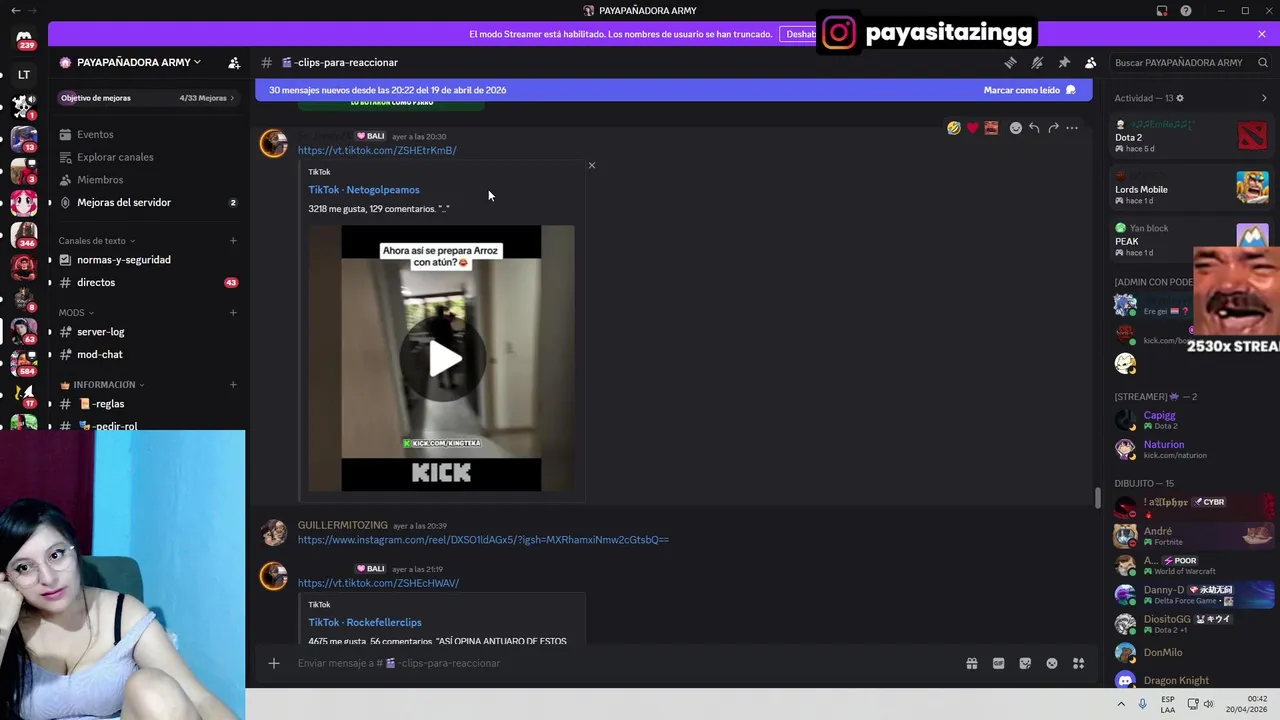
Task: Expand the Actividad section chevron
Action: (1264, 98)
